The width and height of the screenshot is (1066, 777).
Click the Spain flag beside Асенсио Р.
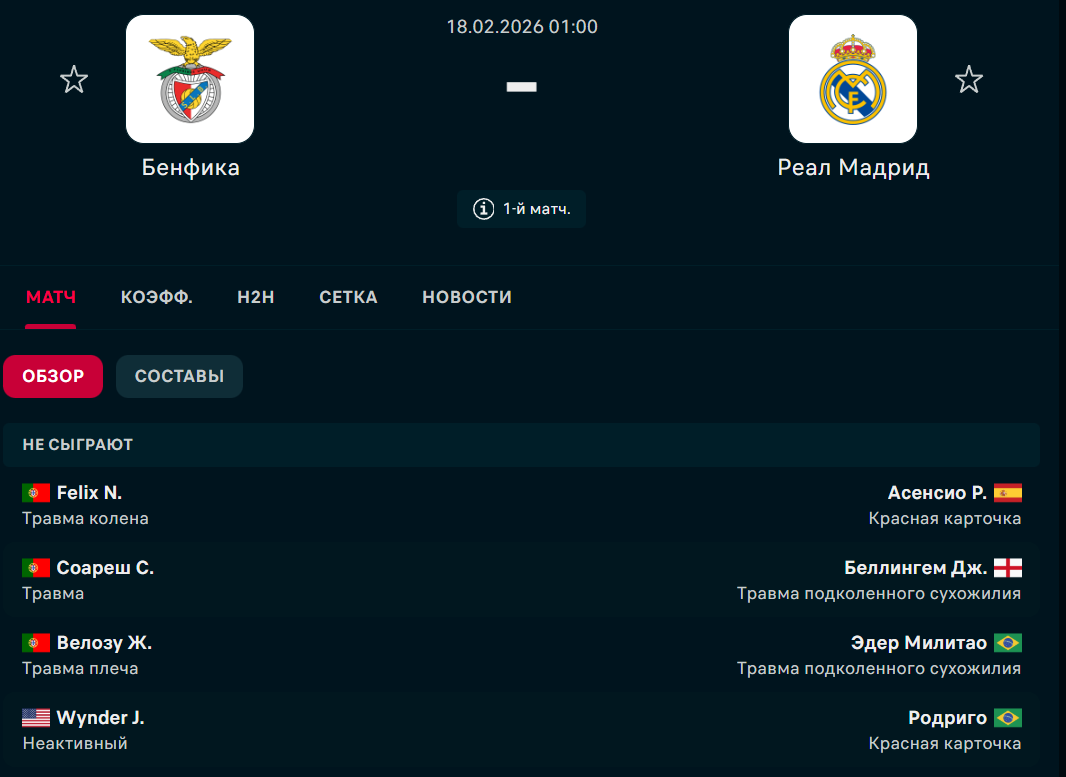(x=1007, y=493)
